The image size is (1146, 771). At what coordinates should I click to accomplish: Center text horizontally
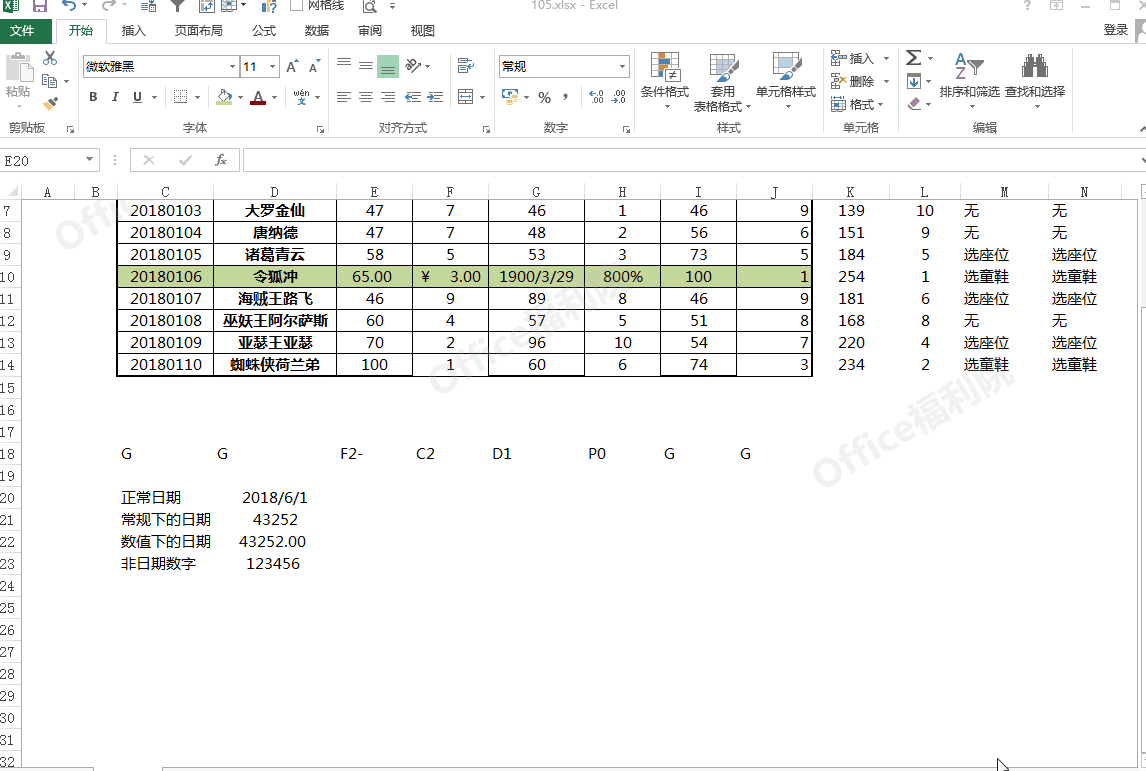pos(365,96)
